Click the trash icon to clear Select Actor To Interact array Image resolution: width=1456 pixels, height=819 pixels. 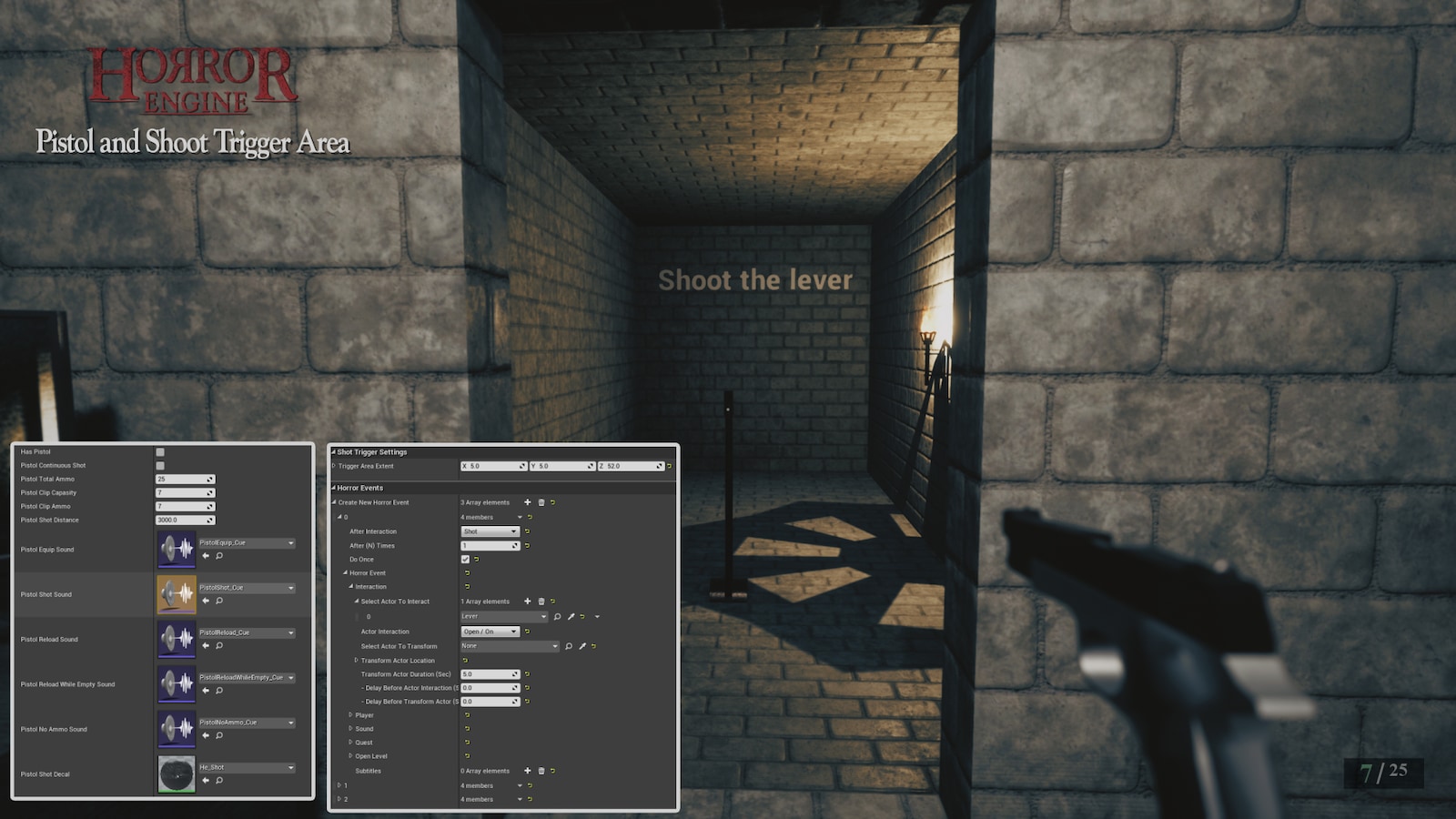click(541, 602)
